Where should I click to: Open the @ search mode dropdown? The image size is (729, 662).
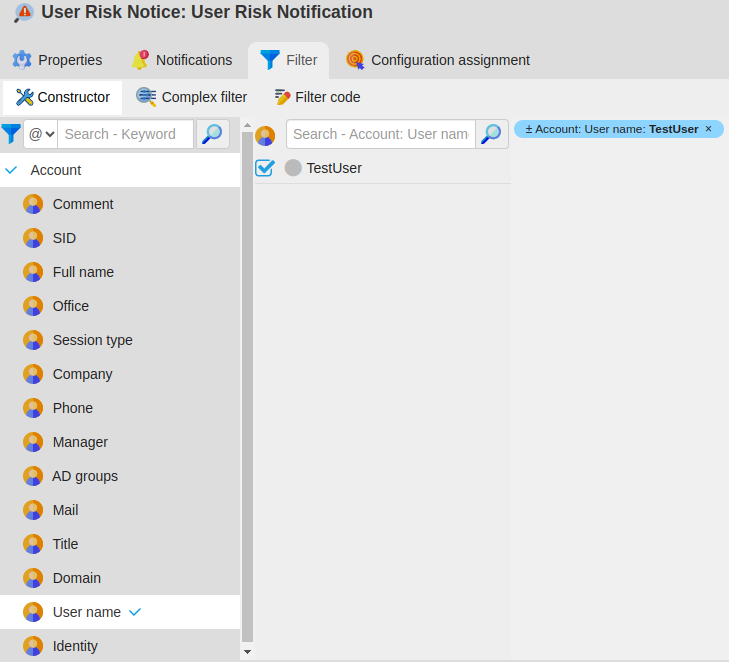[x=41, y=134]
